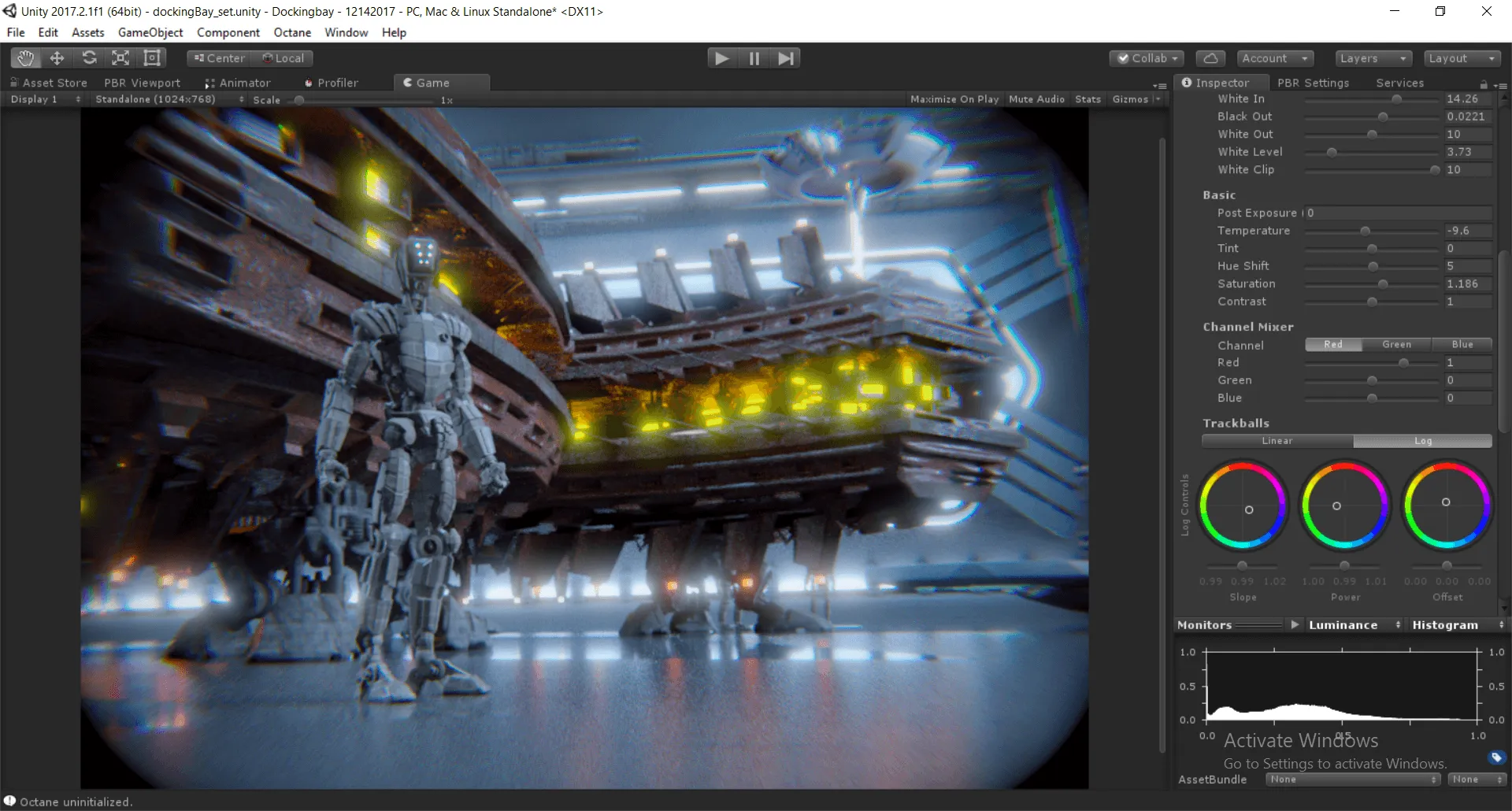This screenshot has width=1512, height=811.
Task: Select the Green channel in Channel Mixer
Action: 1398,344
